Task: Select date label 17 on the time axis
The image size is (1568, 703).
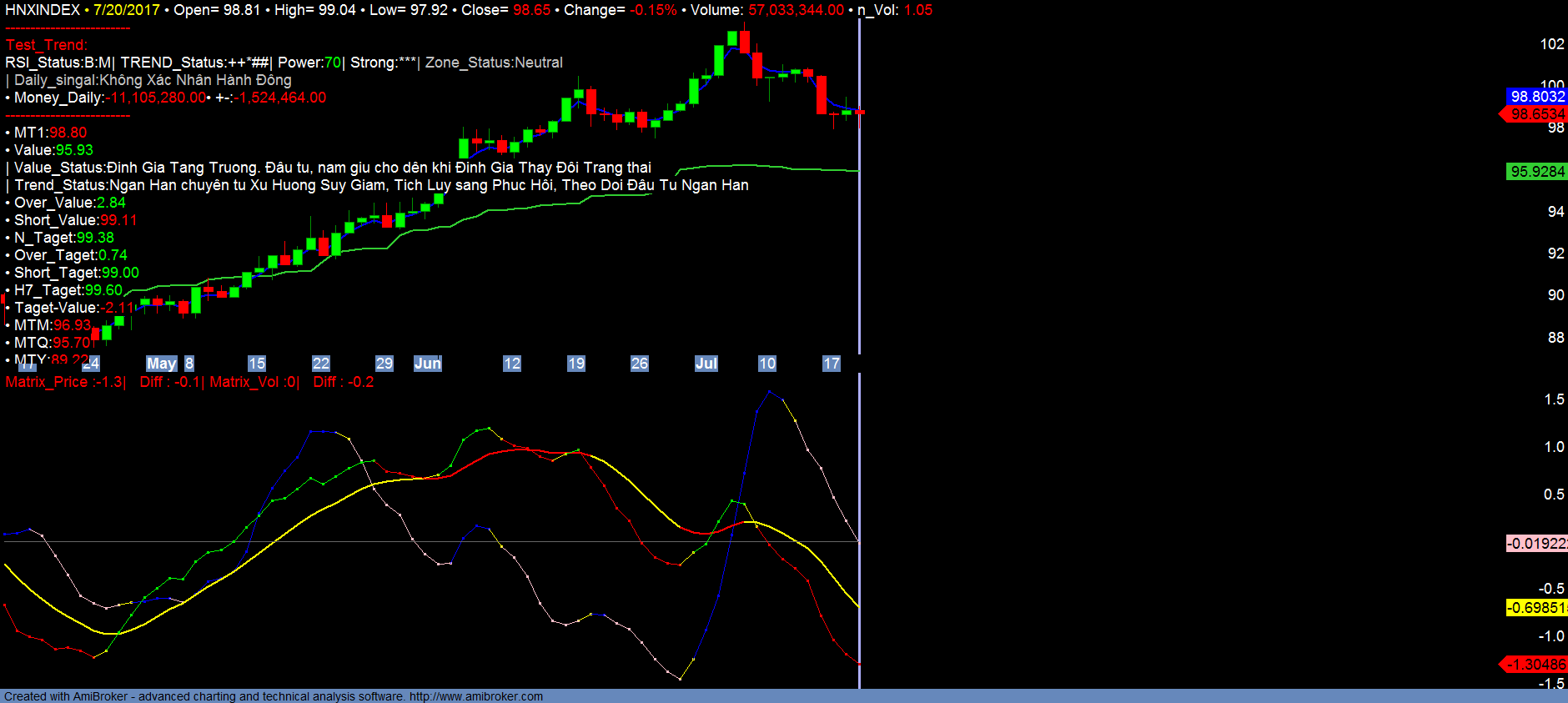Action: (831, 364)
